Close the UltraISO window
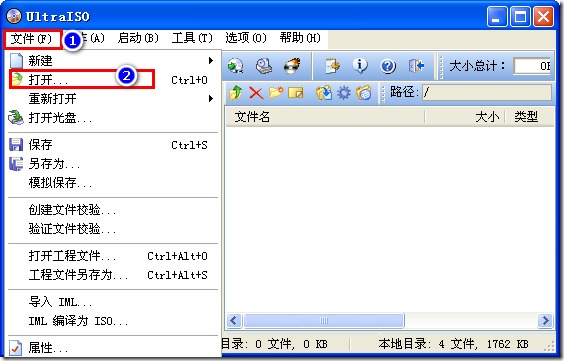 pos(543,16)
